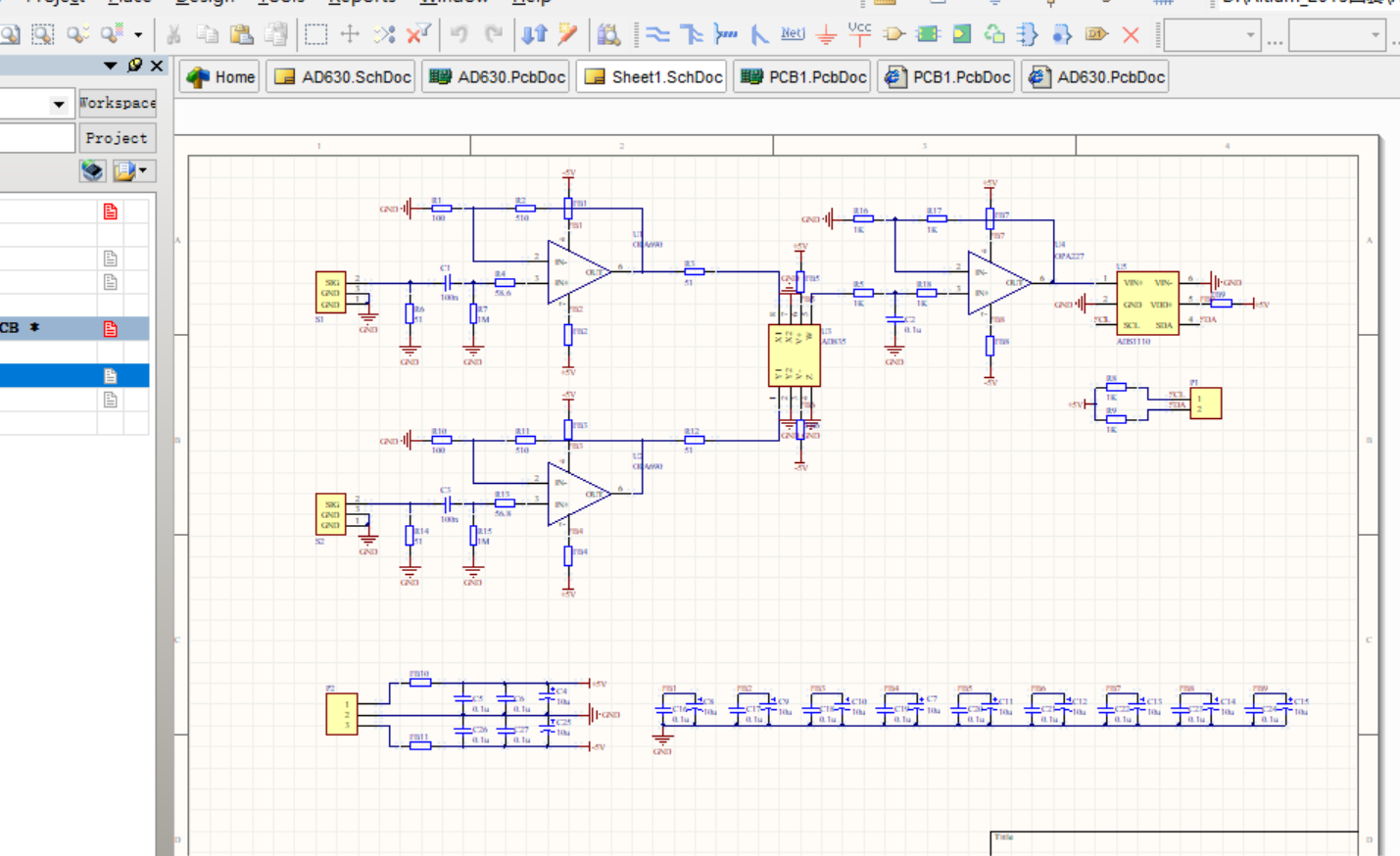1400x856 pixels.
Task: Click the magnifier icon with colored dots
Action: coord(112,35)
